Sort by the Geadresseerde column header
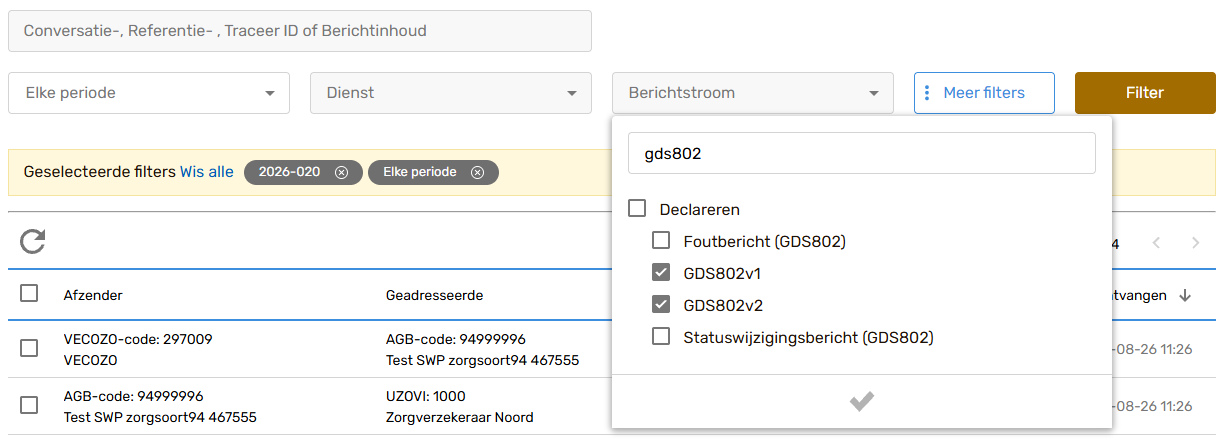Viewport: 1228px width, 440px height. coord(435,295)
